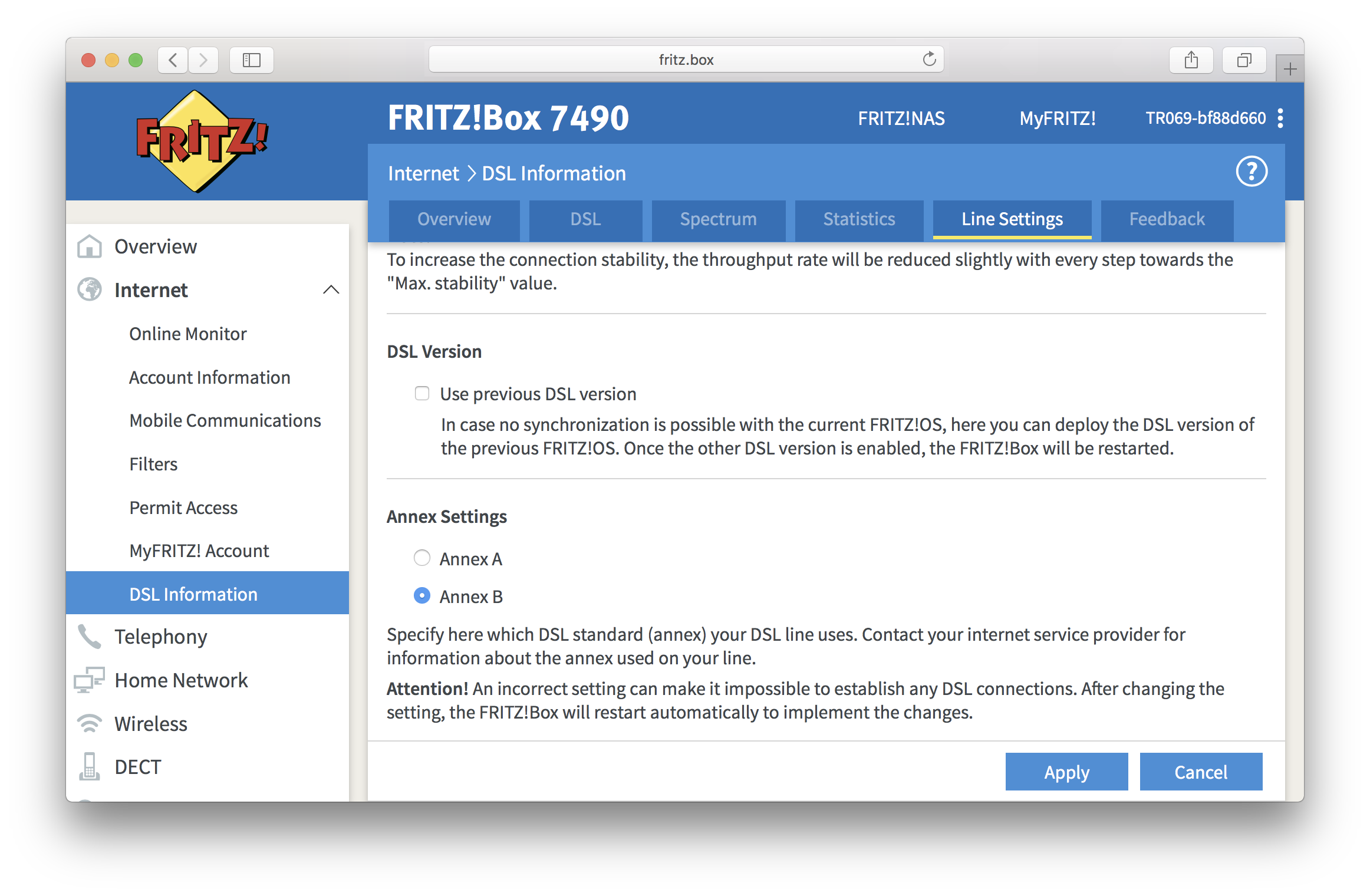Select the Line Settings tab
The image size is (1370, 896).
pos(1012,219)
